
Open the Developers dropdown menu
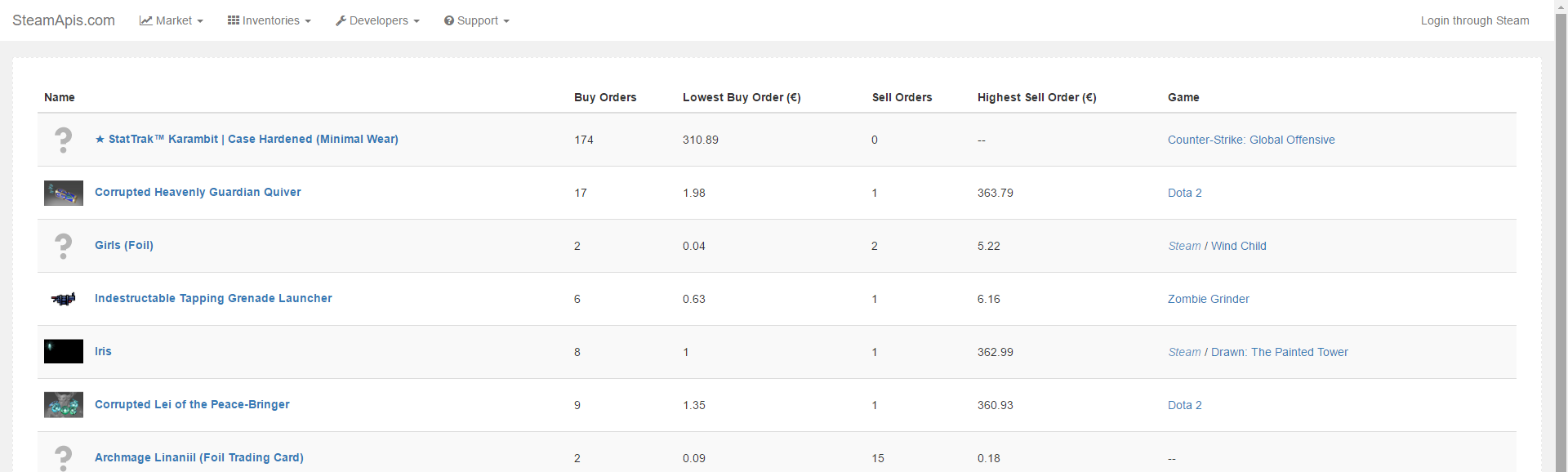[x=377, y=20]
